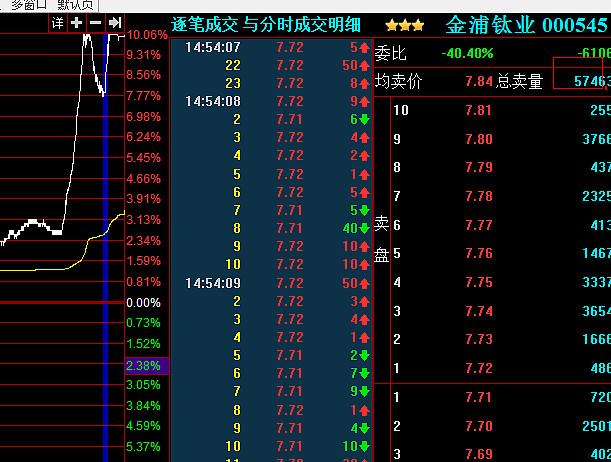Click the 总卖量 label
Image resolution: width=611 pixels, height=462 pixels.
pos(519,82)
